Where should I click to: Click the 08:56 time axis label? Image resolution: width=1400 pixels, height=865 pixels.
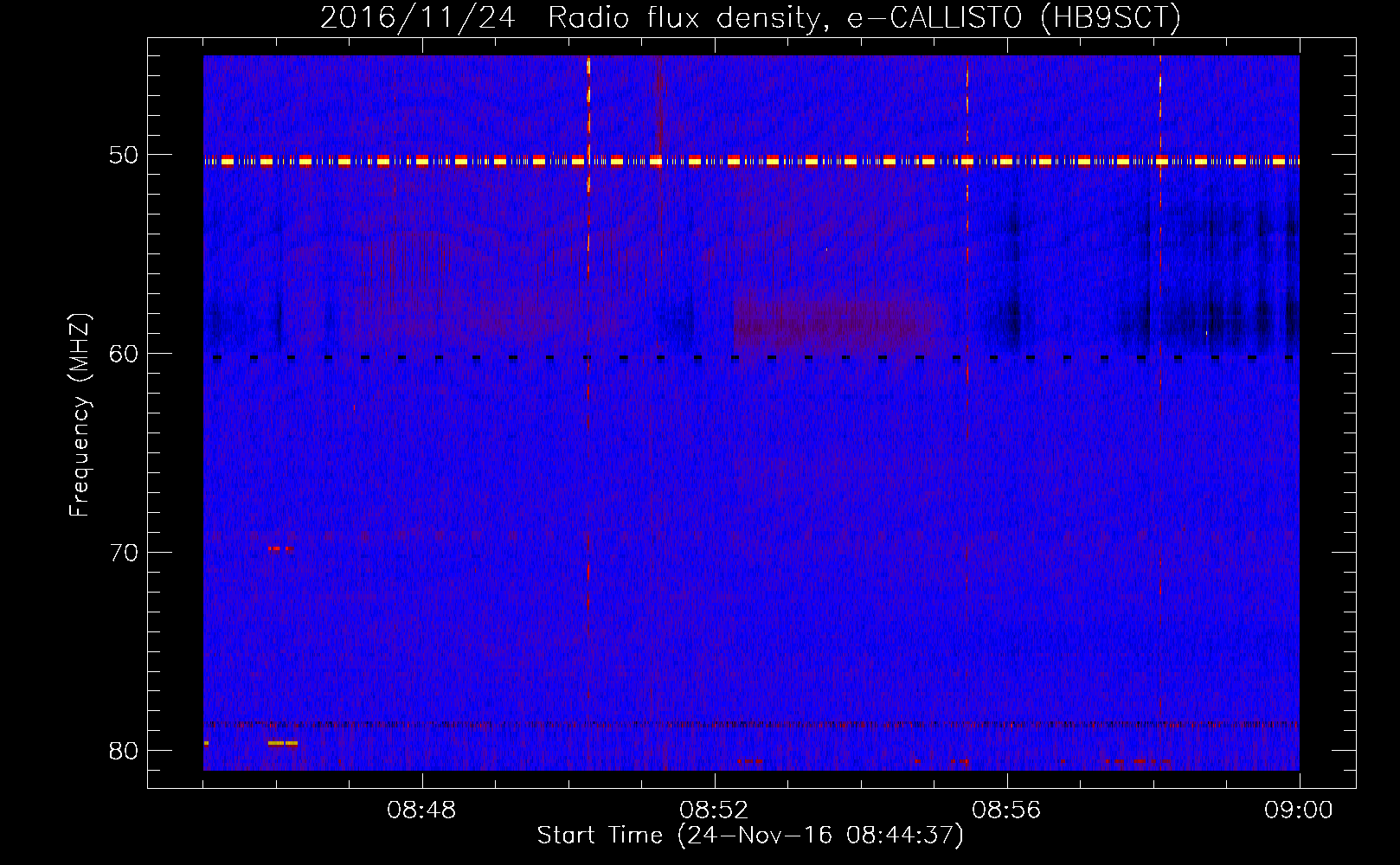[1006, 811]
